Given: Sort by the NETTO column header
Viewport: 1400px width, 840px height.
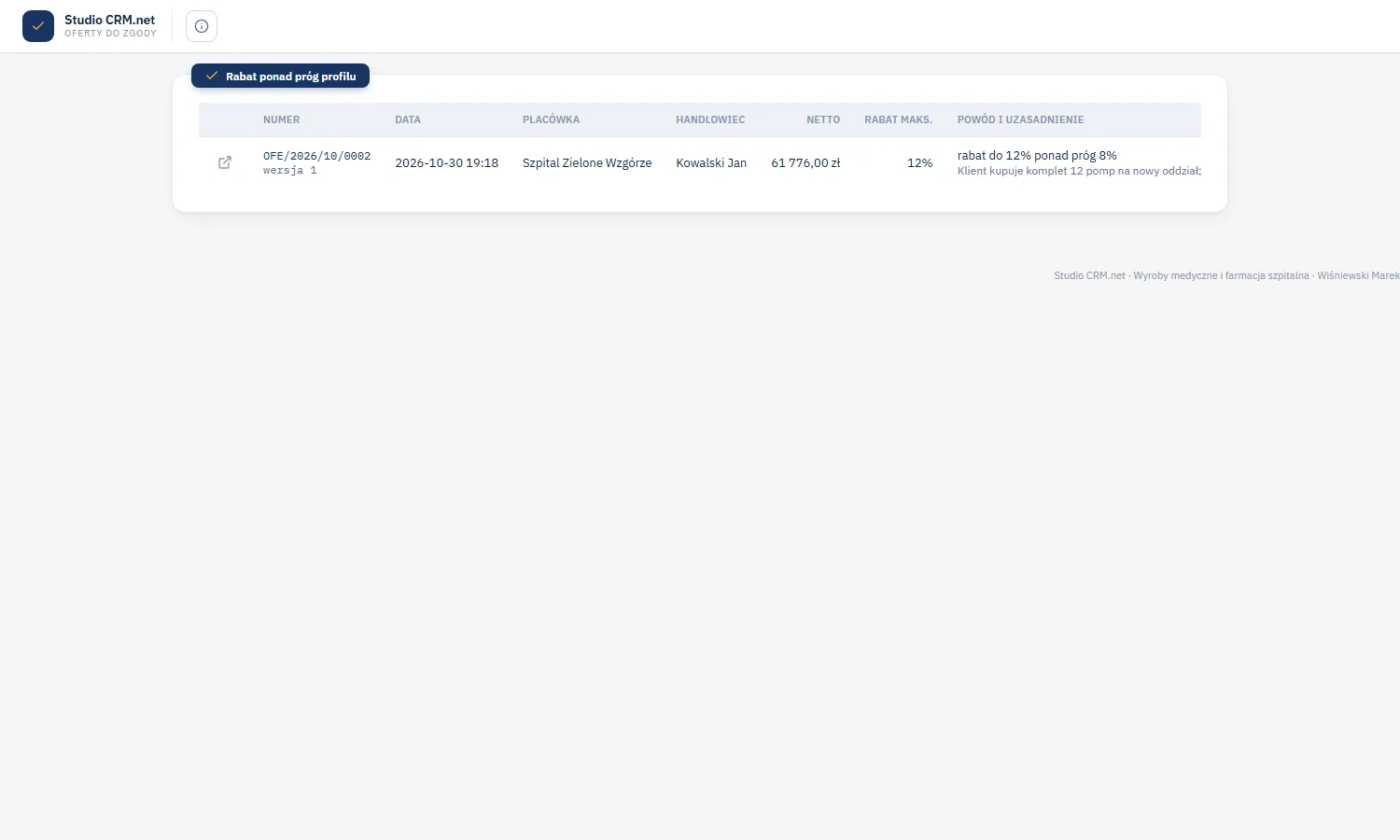Looking at the screenshot, I should coord(823,119).
